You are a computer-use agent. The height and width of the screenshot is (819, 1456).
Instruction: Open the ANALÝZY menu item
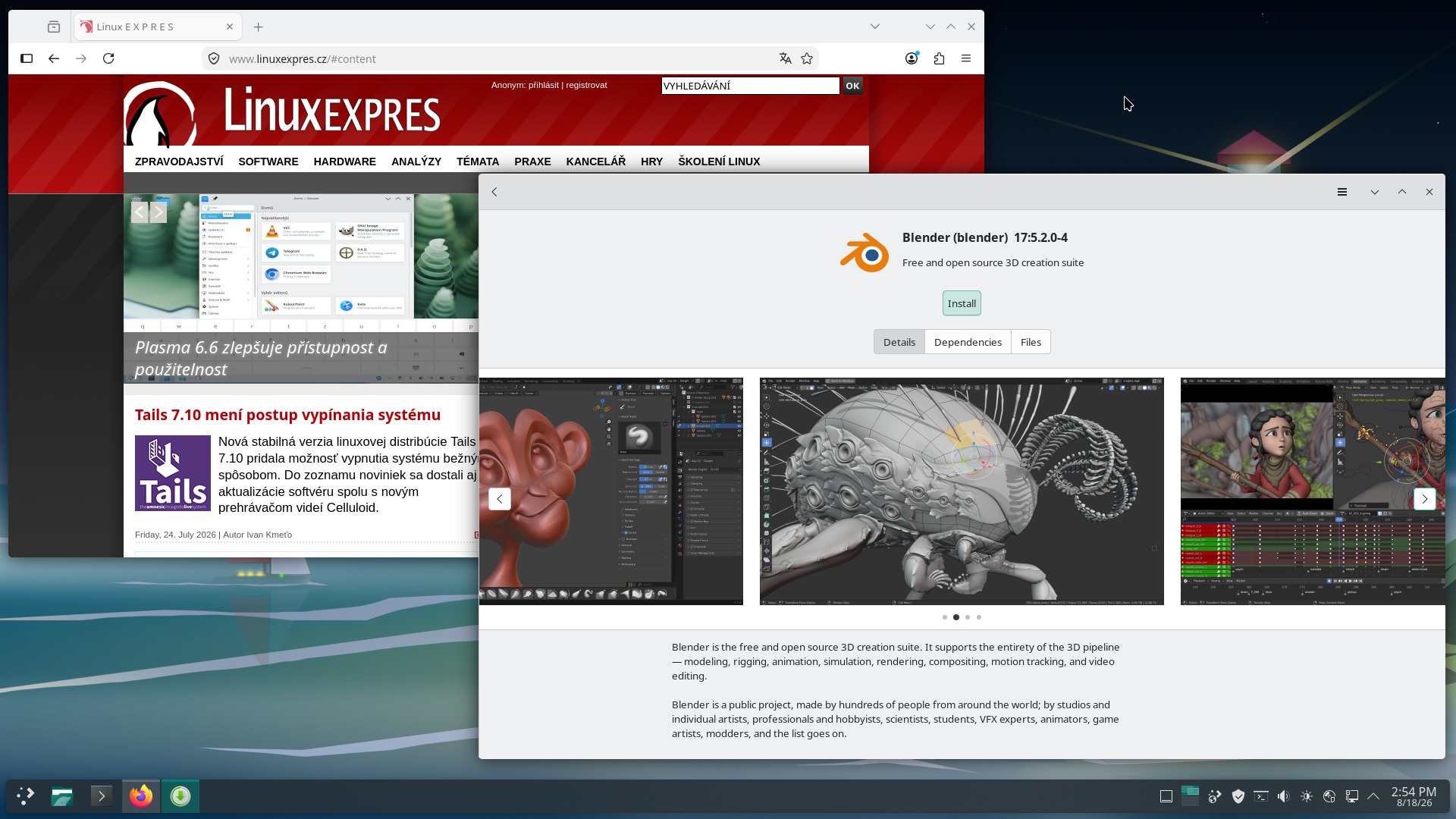[416, 162]
